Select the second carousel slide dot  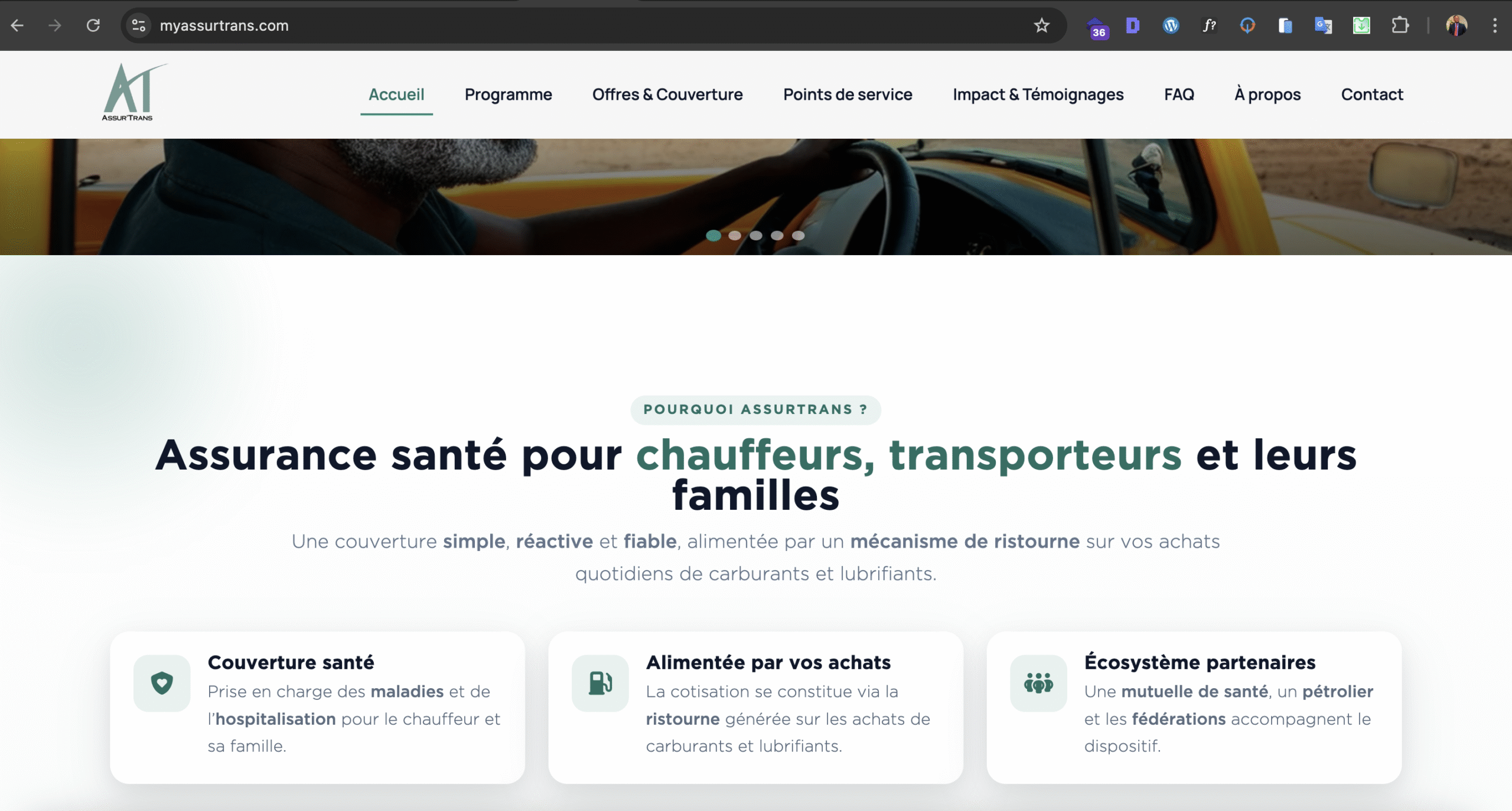(735, 236)
